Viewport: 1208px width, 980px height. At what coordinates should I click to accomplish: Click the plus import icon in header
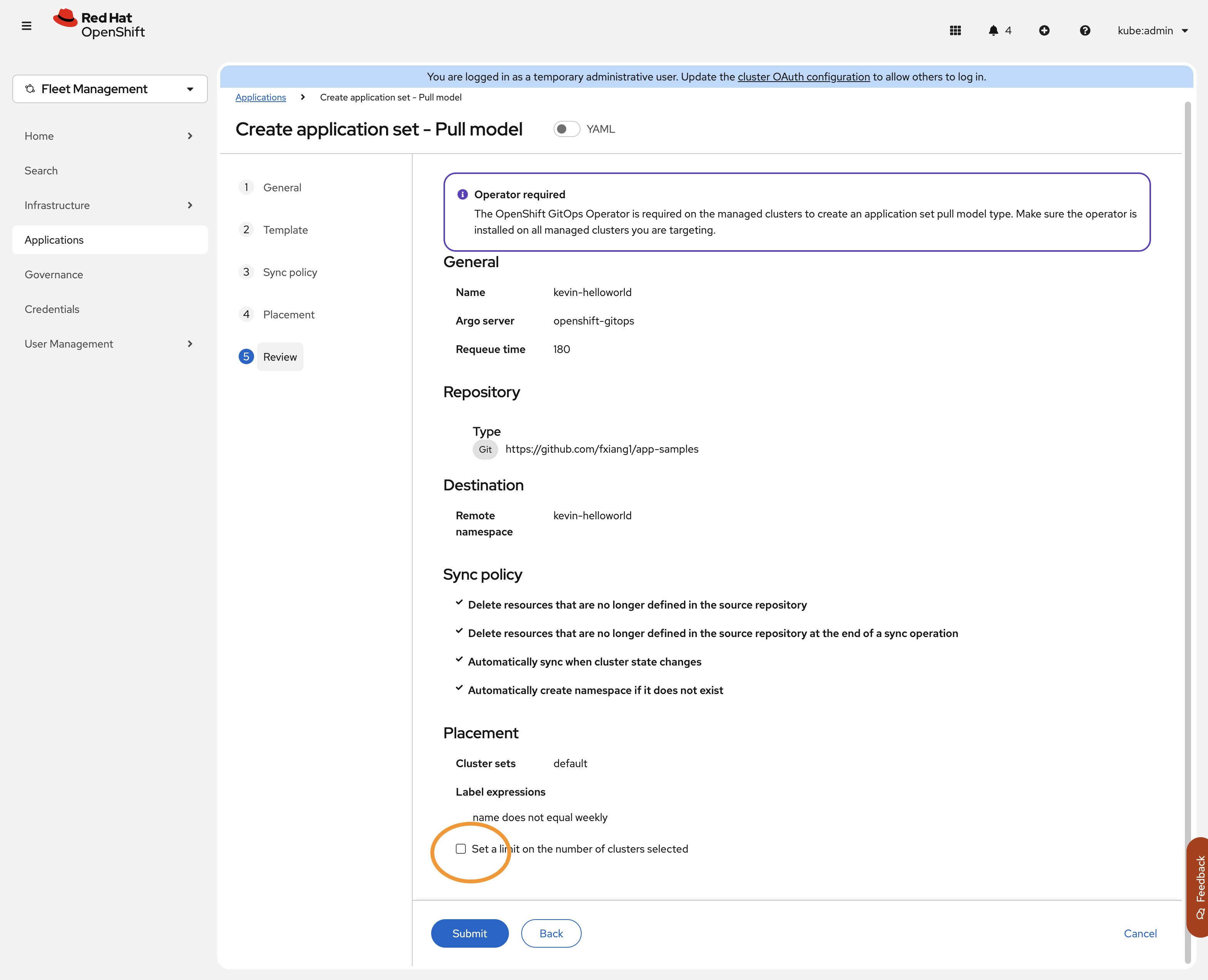(x=1044, y=30)
